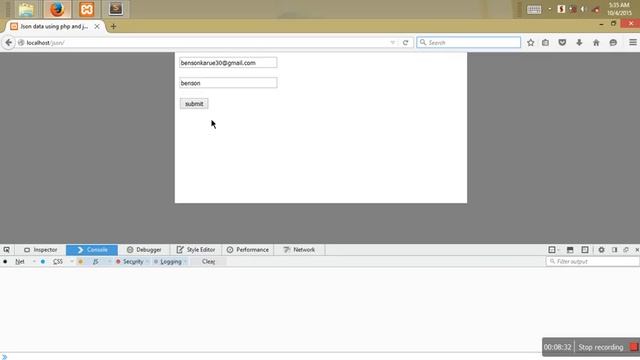Click the taskbar clock showing 10/4/2015
The width and height of the screenshot is (640, 360).
coord(619,9)
